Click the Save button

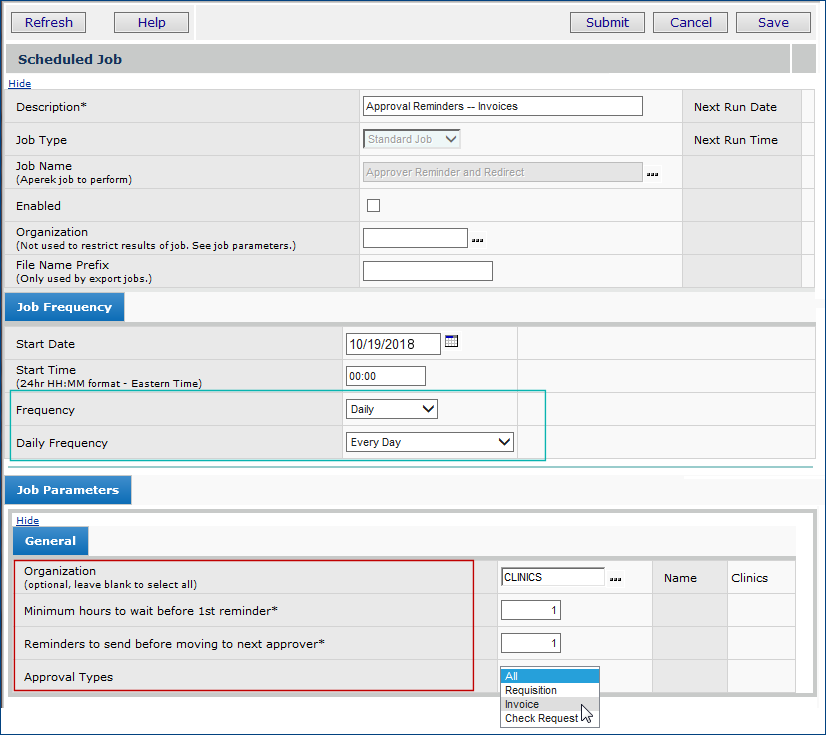click(x=772, y=22)
